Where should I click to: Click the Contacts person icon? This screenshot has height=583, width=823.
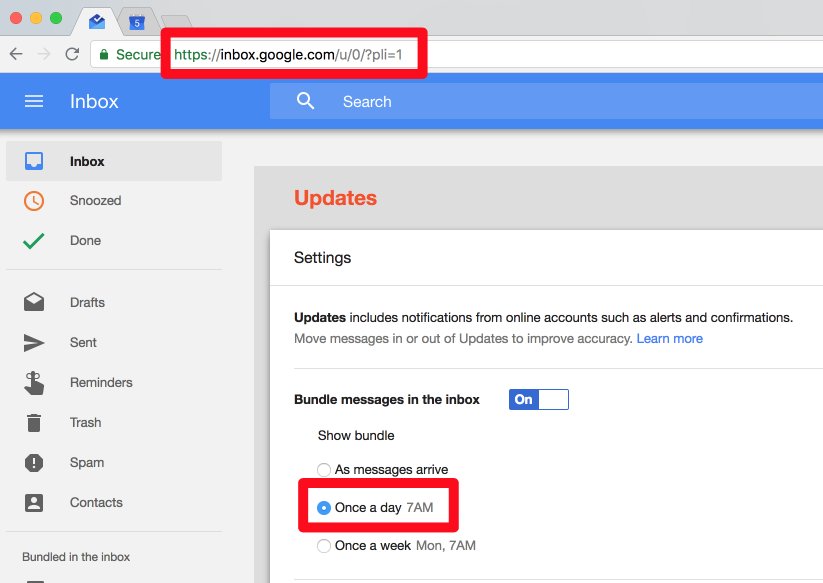34,502
